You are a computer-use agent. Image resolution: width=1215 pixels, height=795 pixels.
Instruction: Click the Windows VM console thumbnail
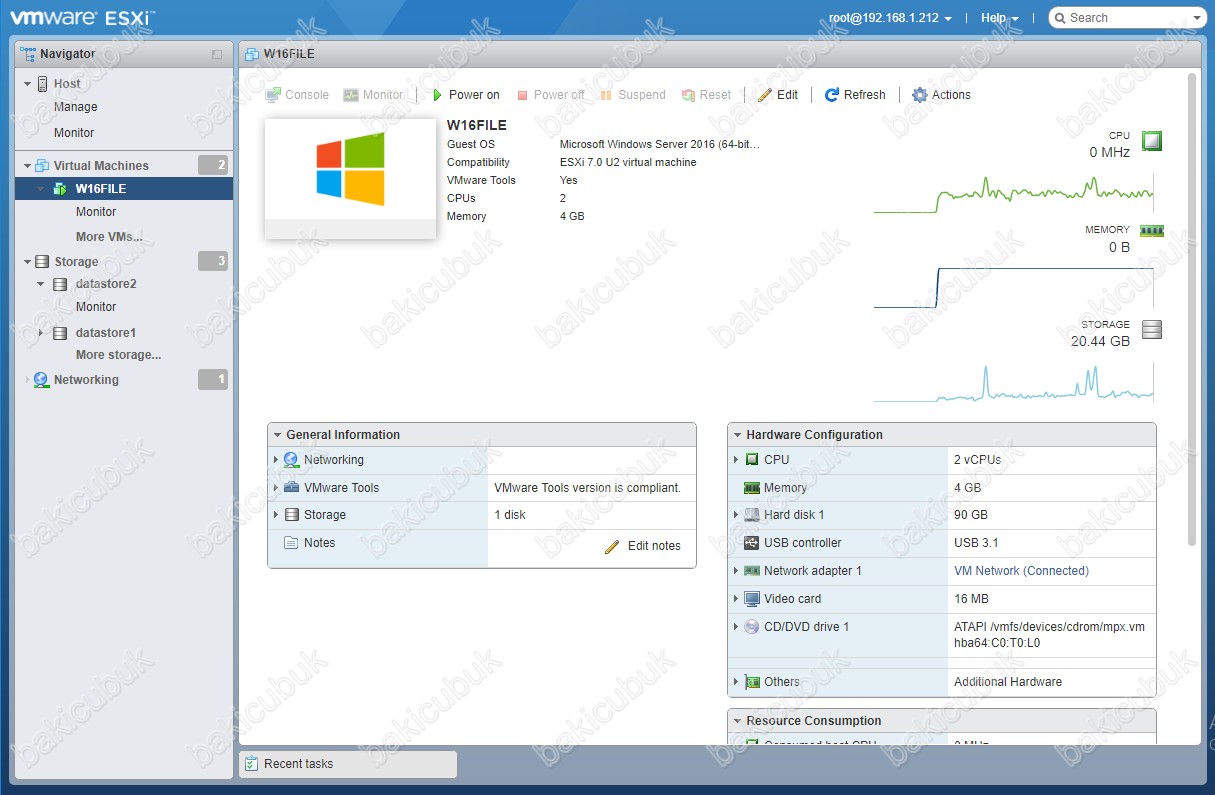tap(350, 179)
